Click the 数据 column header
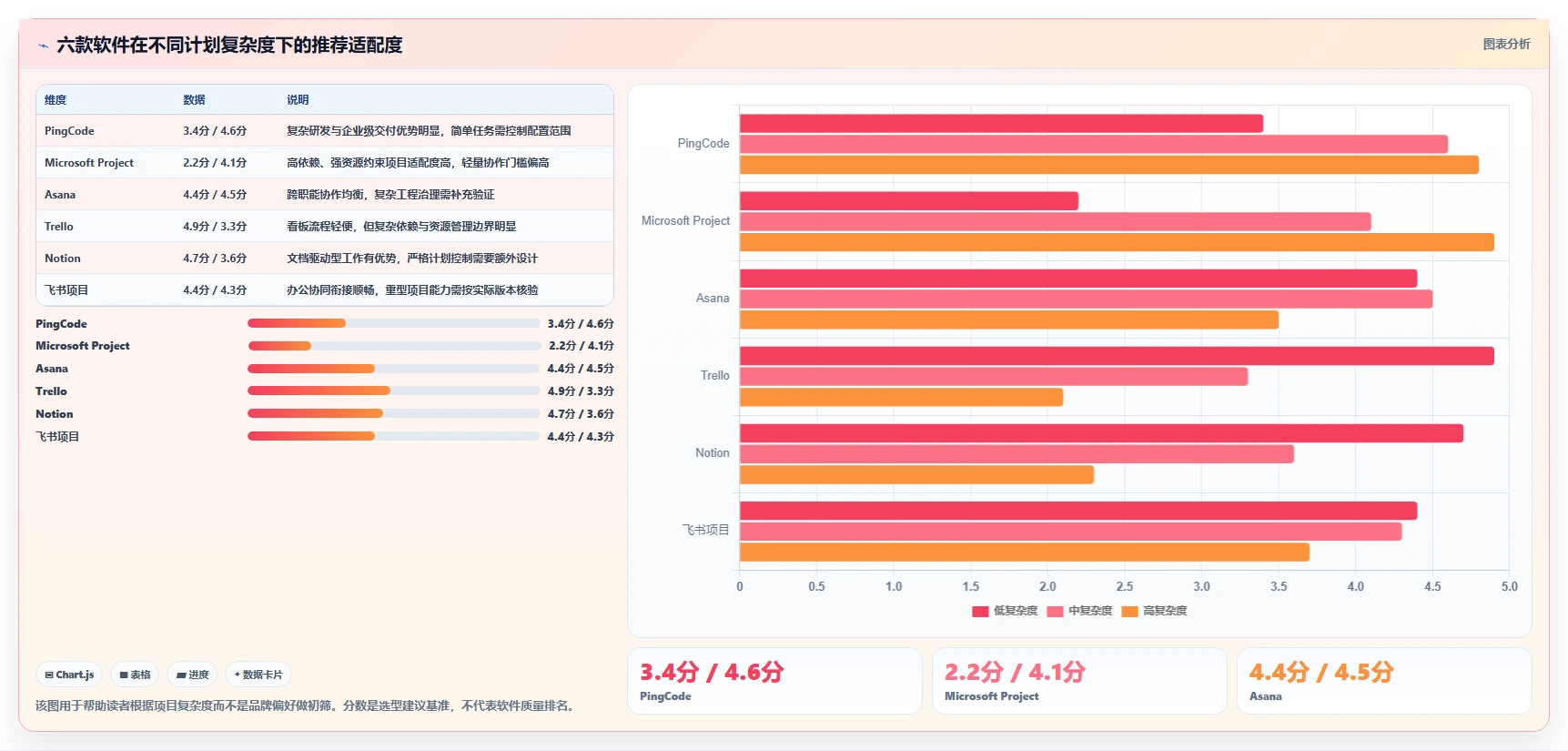This screenshot has width=1568, height=751. [194, 100]
